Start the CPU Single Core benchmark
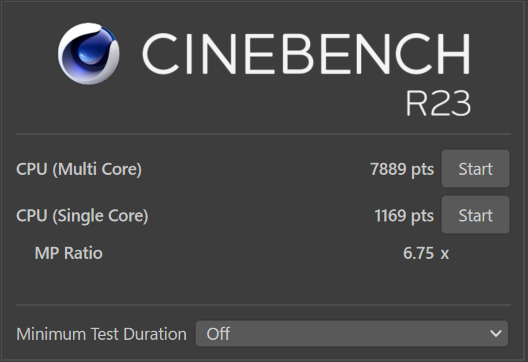The image size is (528, 362). (x=475, y=215)
